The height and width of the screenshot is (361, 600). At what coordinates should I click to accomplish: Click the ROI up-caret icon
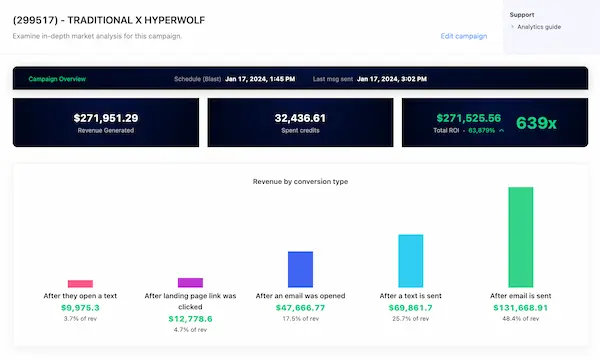pyautogui.click(x=501, y=131)
